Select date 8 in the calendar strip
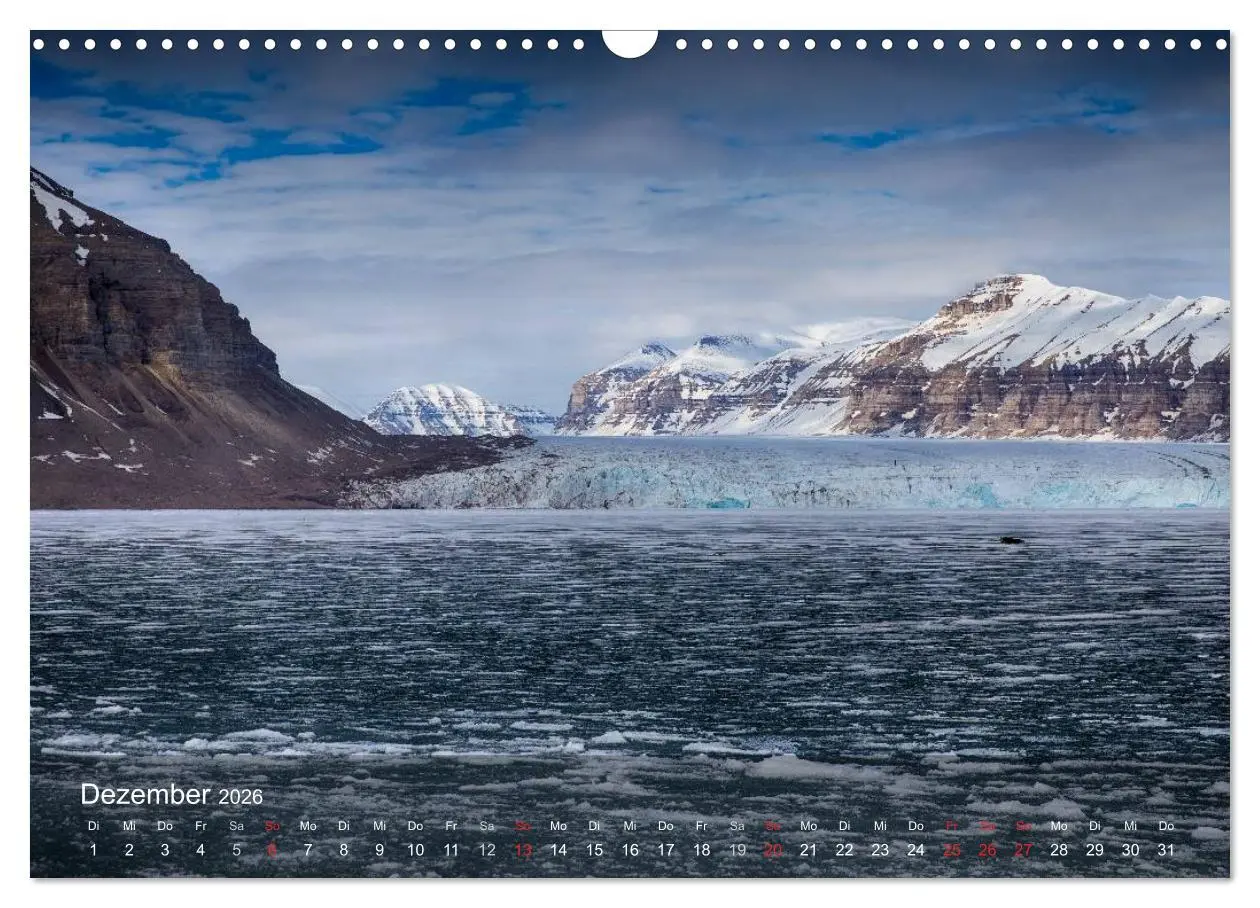The image size is (1260, 908). coord(343,850)
